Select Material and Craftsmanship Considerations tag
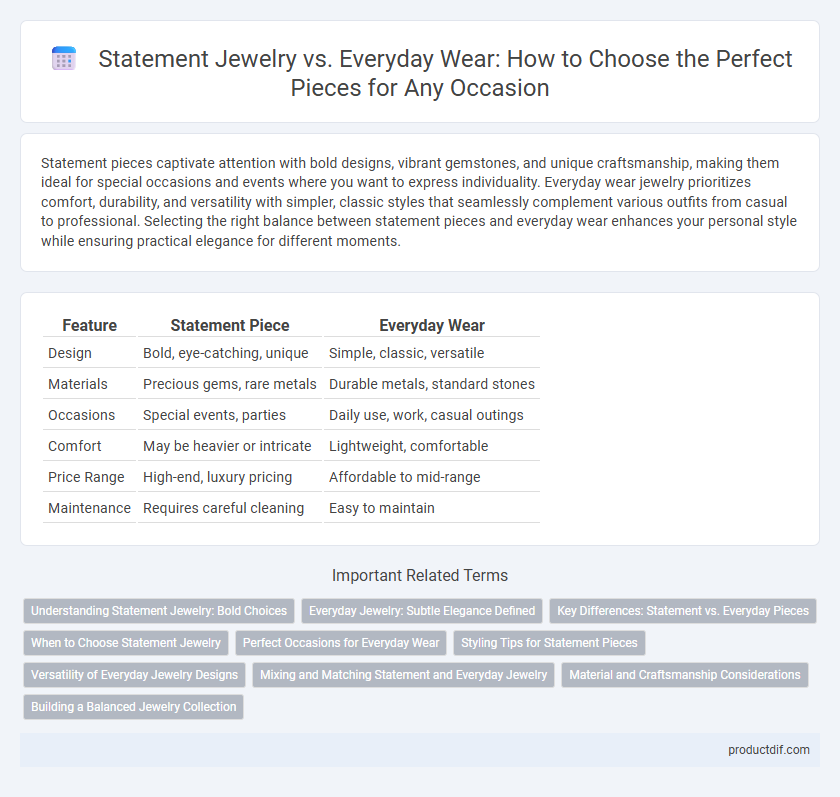 [685, 675]
